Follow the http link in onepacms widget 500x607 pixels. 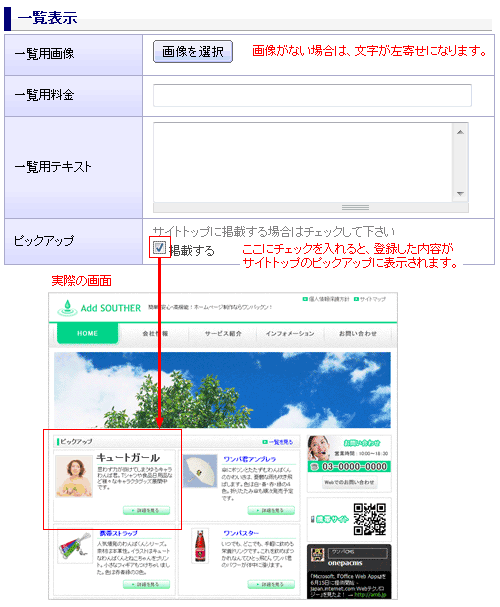[370, 595]
